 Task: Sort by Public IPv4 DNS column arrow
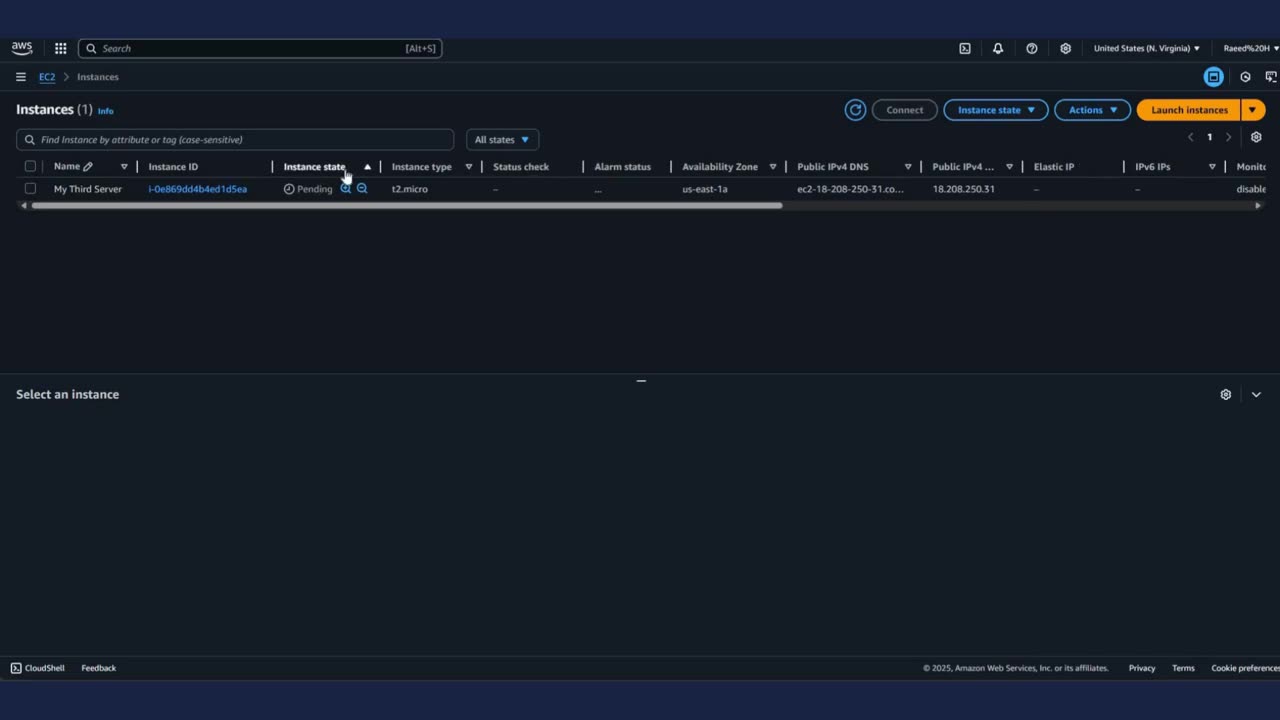(908, 167)
